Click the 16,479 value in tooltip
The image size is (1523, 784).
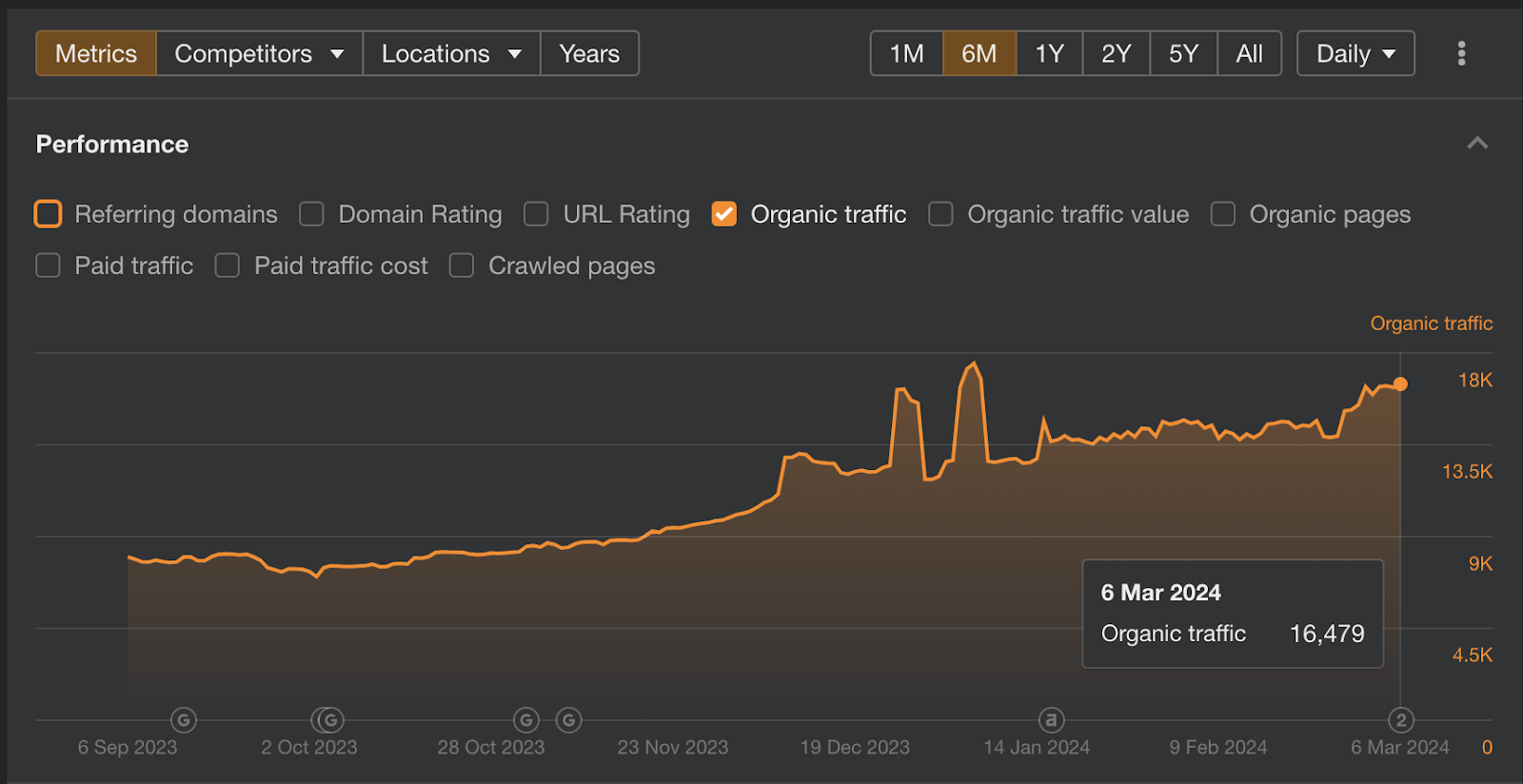tap(1327, 634)
